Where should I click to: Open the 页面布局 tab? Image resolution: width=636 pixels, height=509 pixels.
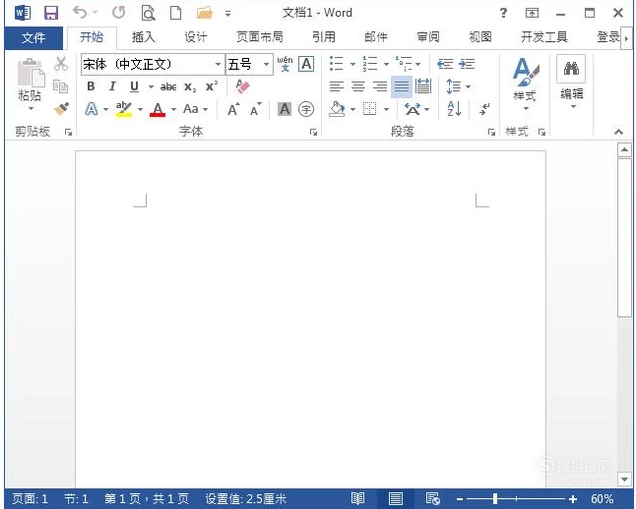(259, 37)
